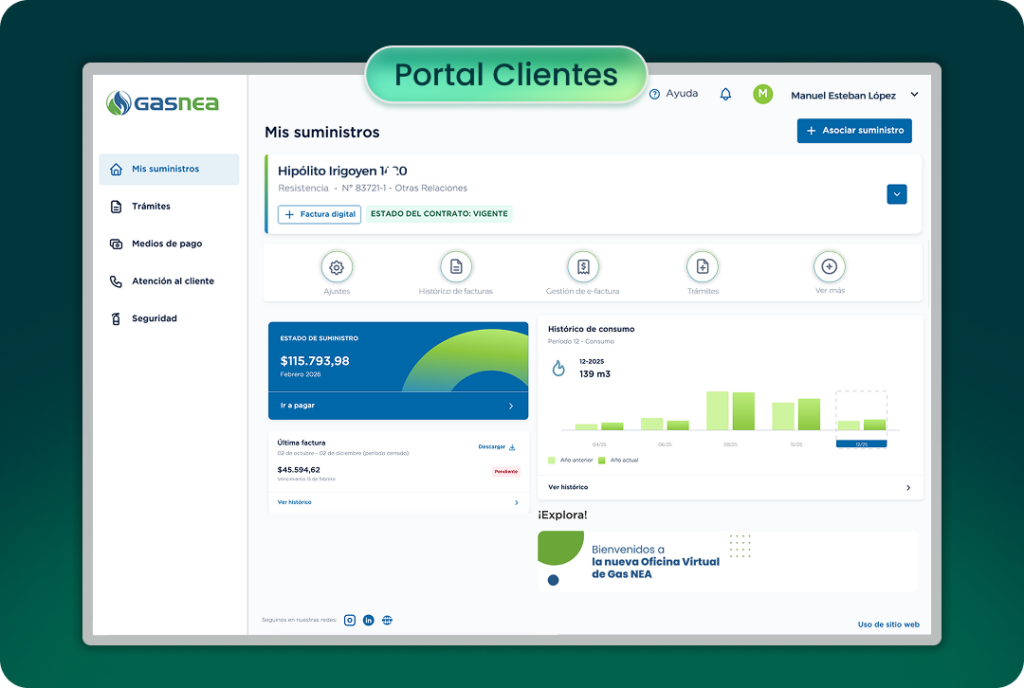Click Ir a pagar on balance card
Image resolution: width=1024 pixels, height=688 pixels.
point(397,406)
